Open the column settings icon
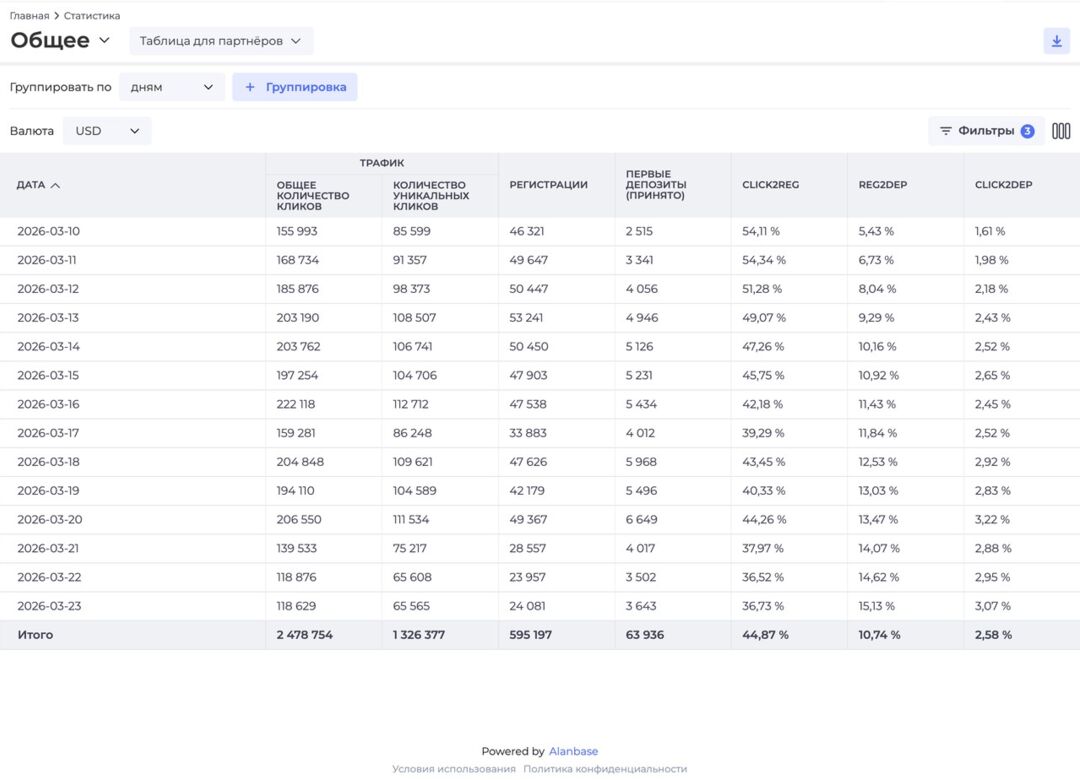This screenshot has width=1080, height=780. point(1061,131)
